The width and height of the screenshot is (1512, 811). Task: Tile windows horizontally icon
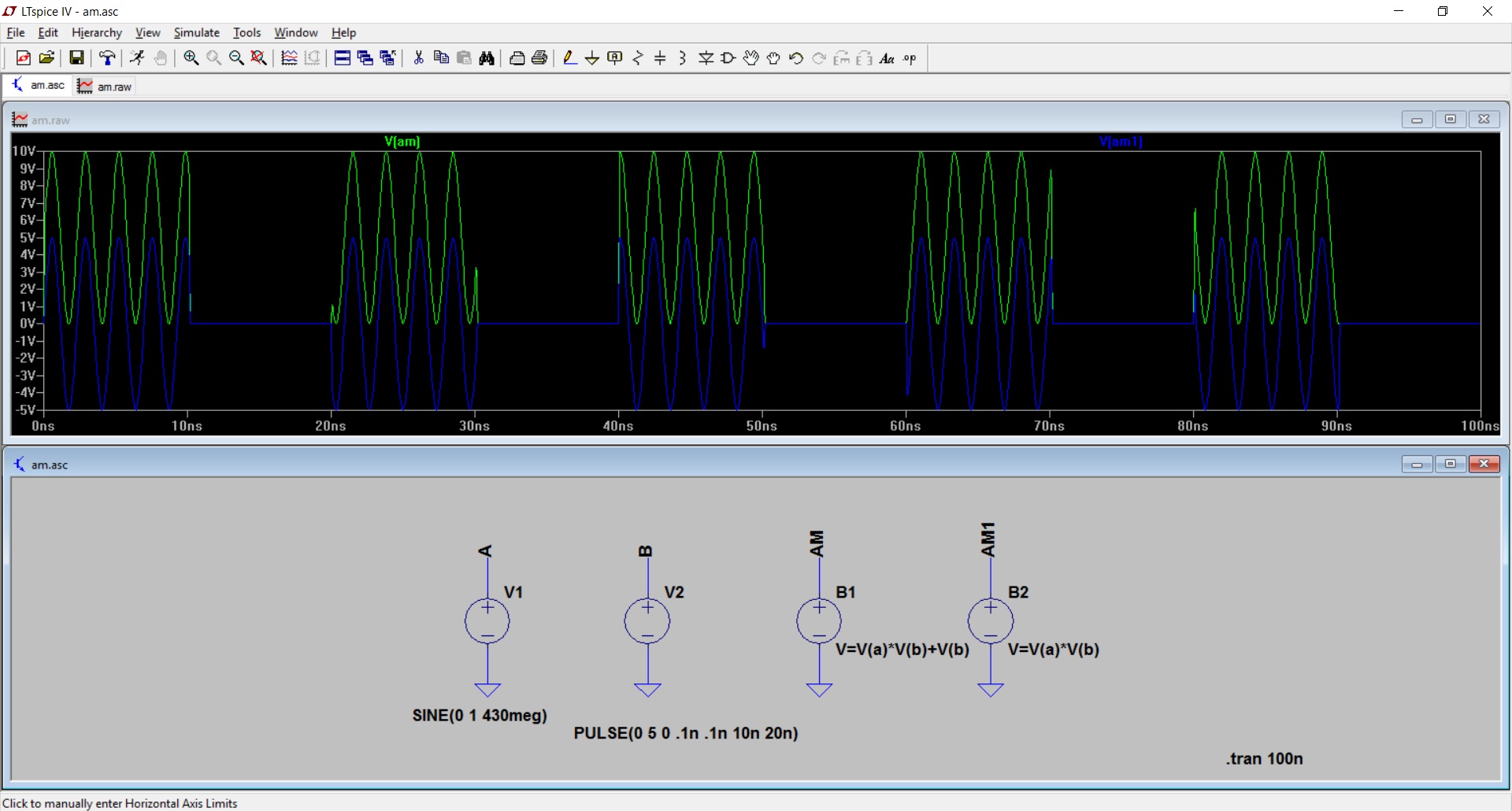342,58
